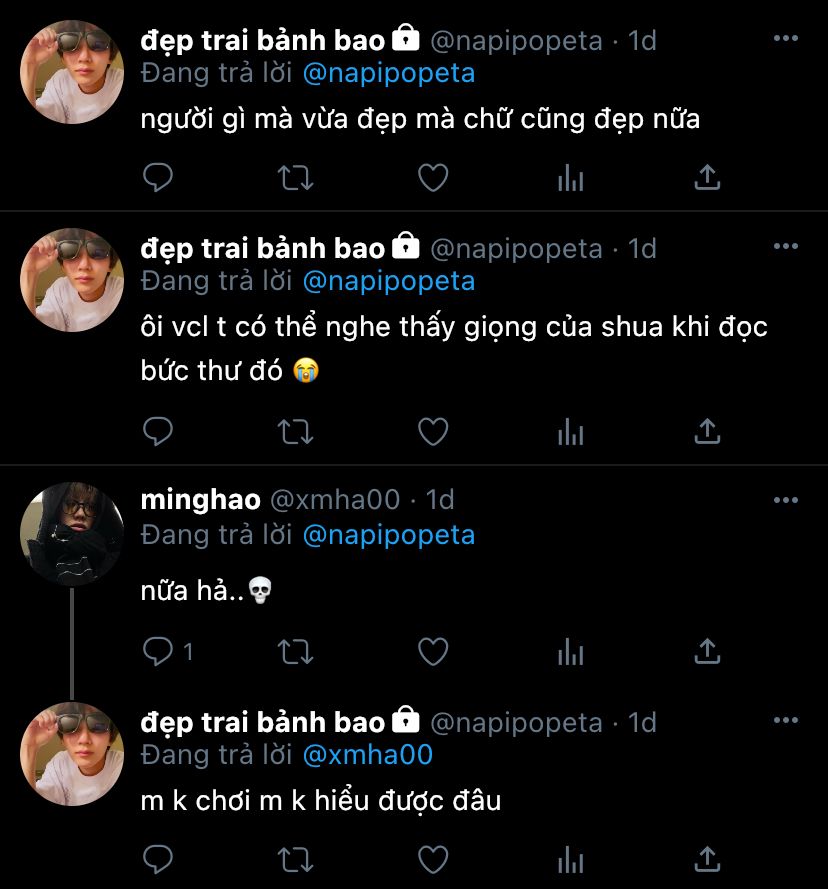828x889 pixels.
Task: Open more options on the first tweet
Action: pyautogui.click(x=786, y=39)
